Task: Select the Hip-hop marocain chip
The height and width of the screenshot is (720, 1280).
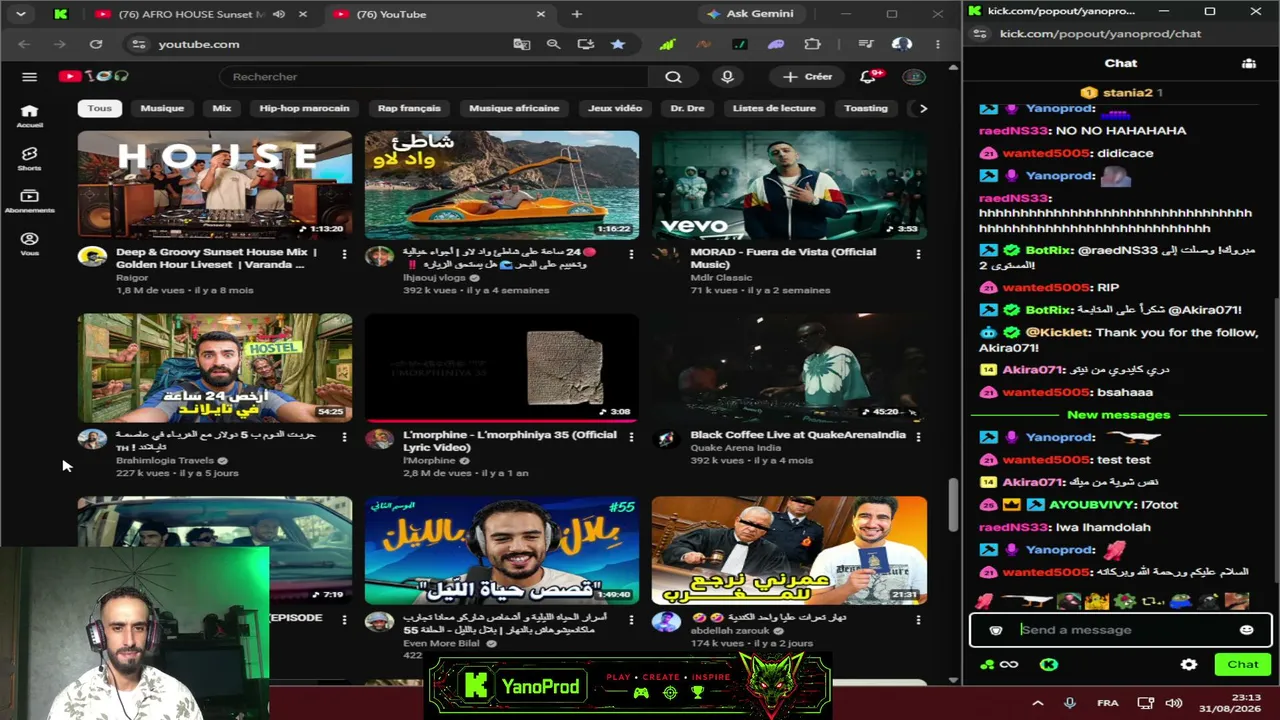Action: tap(304, 108)
